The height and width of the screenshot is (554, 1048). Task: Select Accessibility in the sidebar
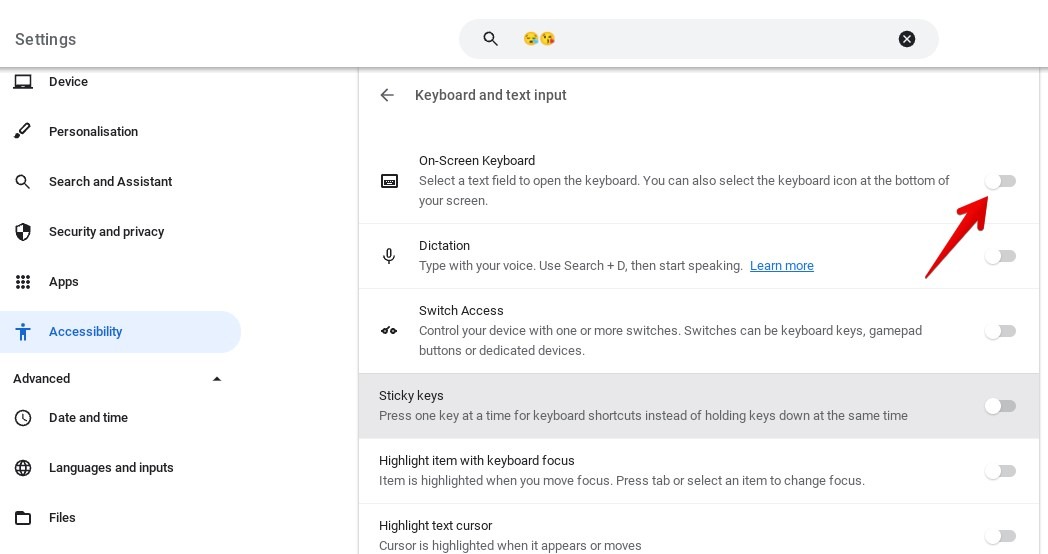120,331
